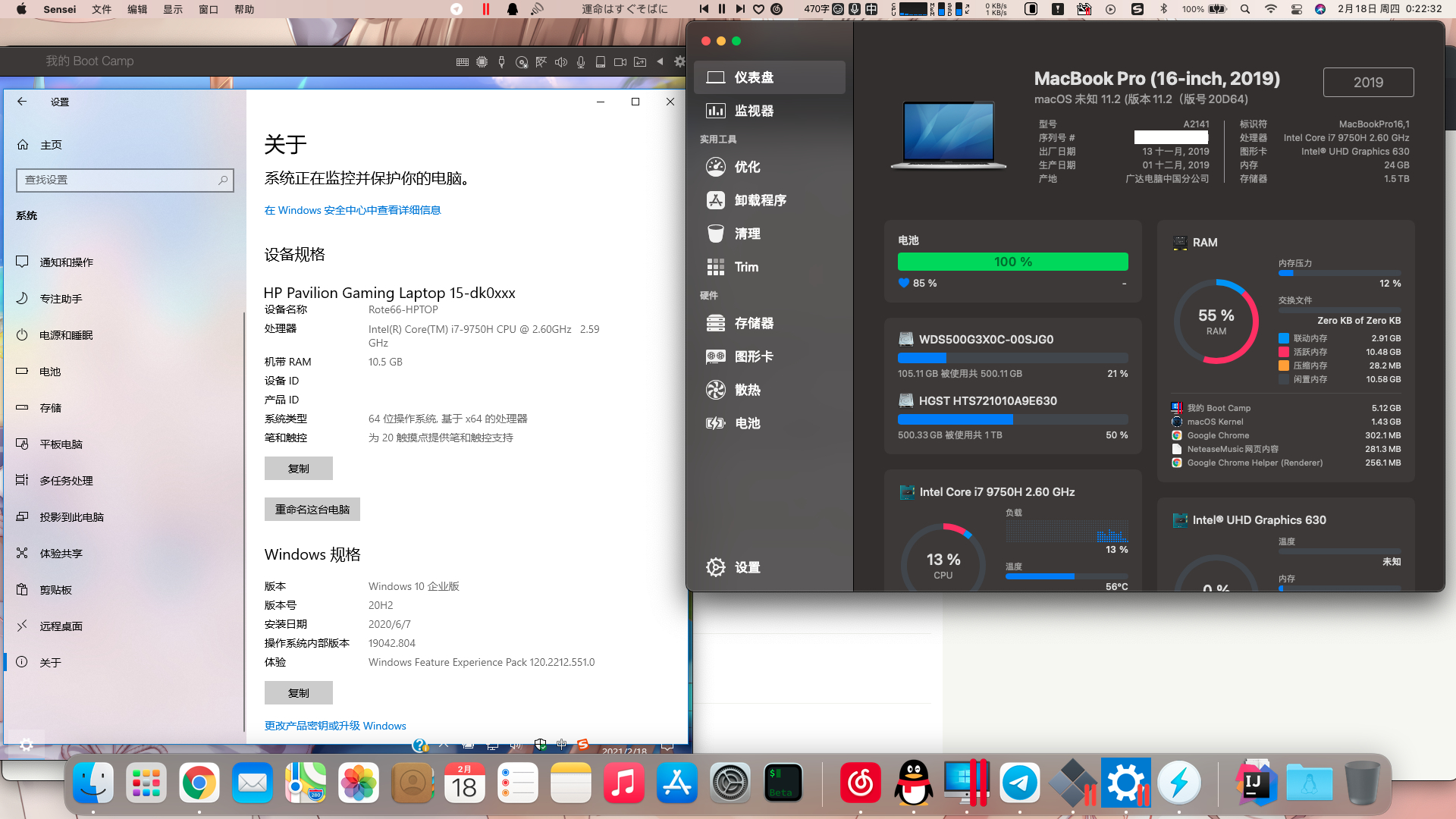The width and height of the screenshot is (1456, 819).
Task: Open 卸载程序 uninstaller in Sensei
Action: click(770, 200)
